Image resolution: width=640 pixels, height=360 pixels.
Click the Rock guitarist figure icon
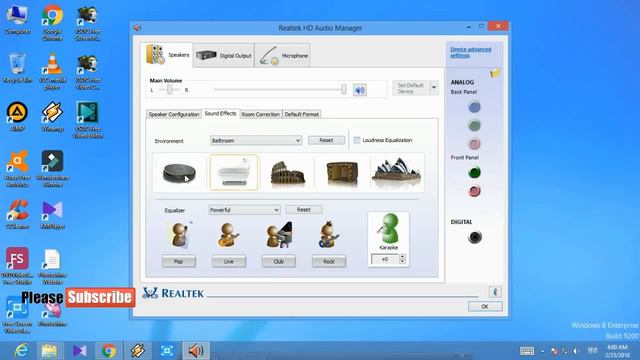pyautogui.click(x=329, y=235)
